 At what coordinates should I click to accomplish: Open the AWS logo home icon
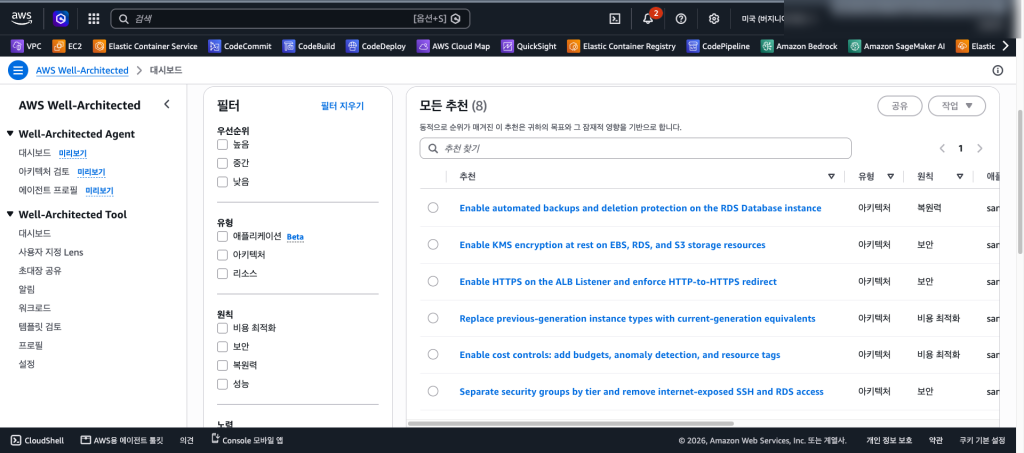point(22,18)
